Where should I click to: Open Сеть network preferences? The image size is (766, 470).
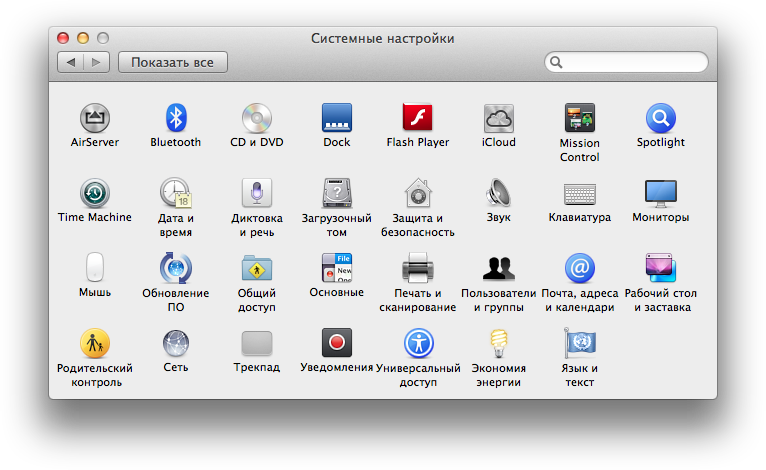[175, 343]
